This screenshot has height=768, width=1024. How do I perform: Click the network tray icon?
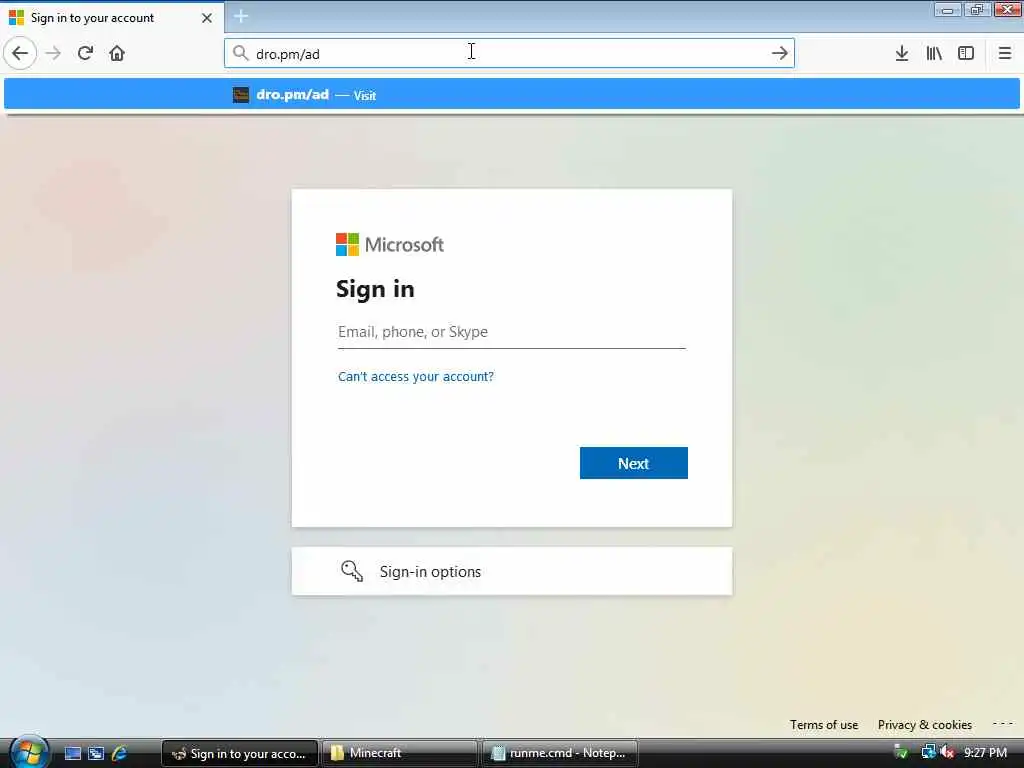pyautogui.click(x=928, y=752)
